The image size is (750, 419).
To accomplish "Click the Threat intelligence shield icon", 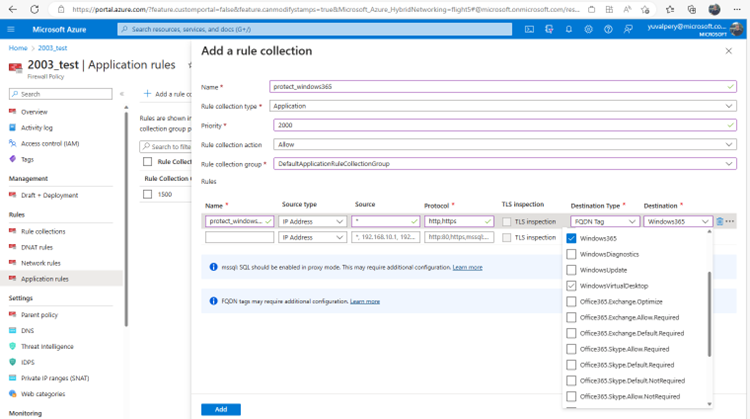I will pyautogui.click(x=12, y=346).
